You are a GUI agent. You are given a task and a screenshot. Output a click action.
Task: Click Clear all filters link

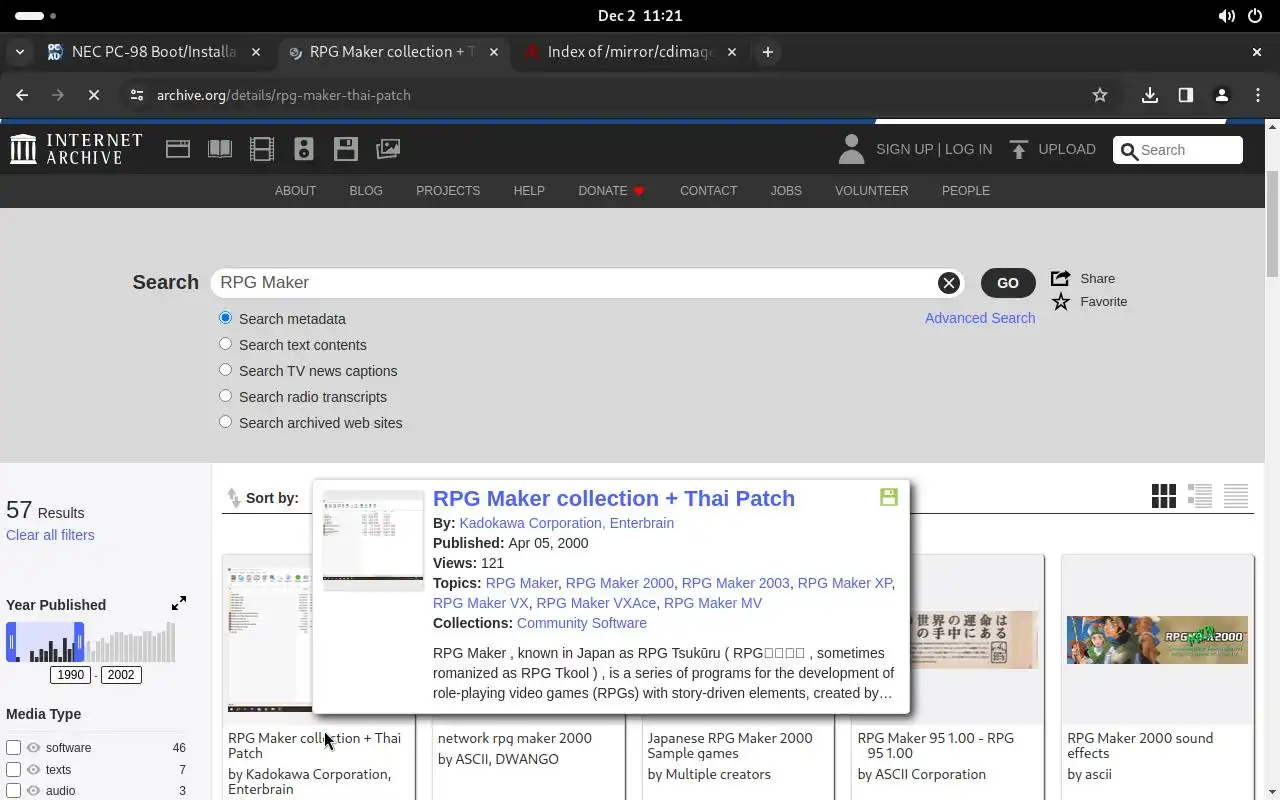pyautogui.click(x=50, y=535)
